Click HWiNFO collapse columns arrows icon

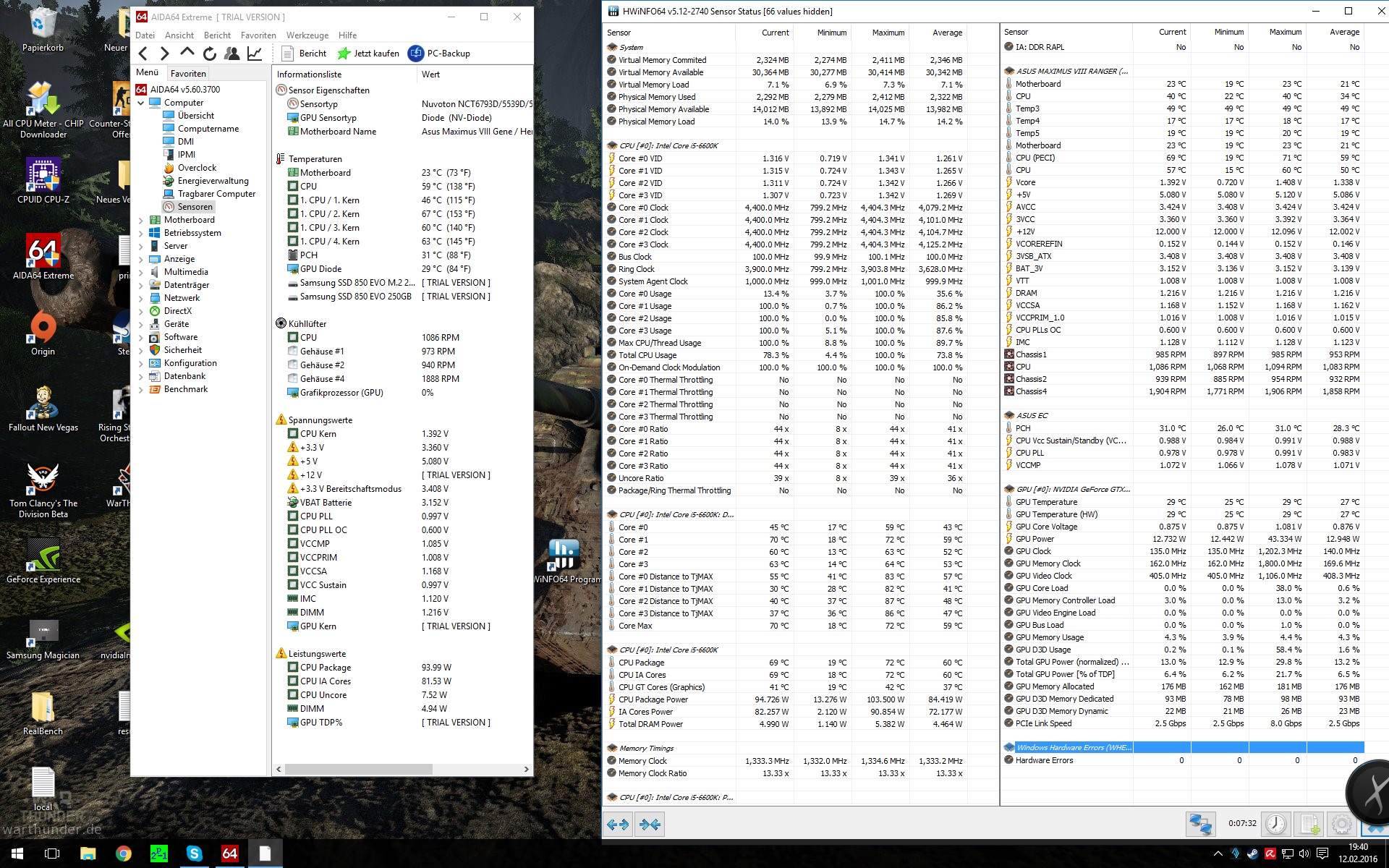point(650,824)
